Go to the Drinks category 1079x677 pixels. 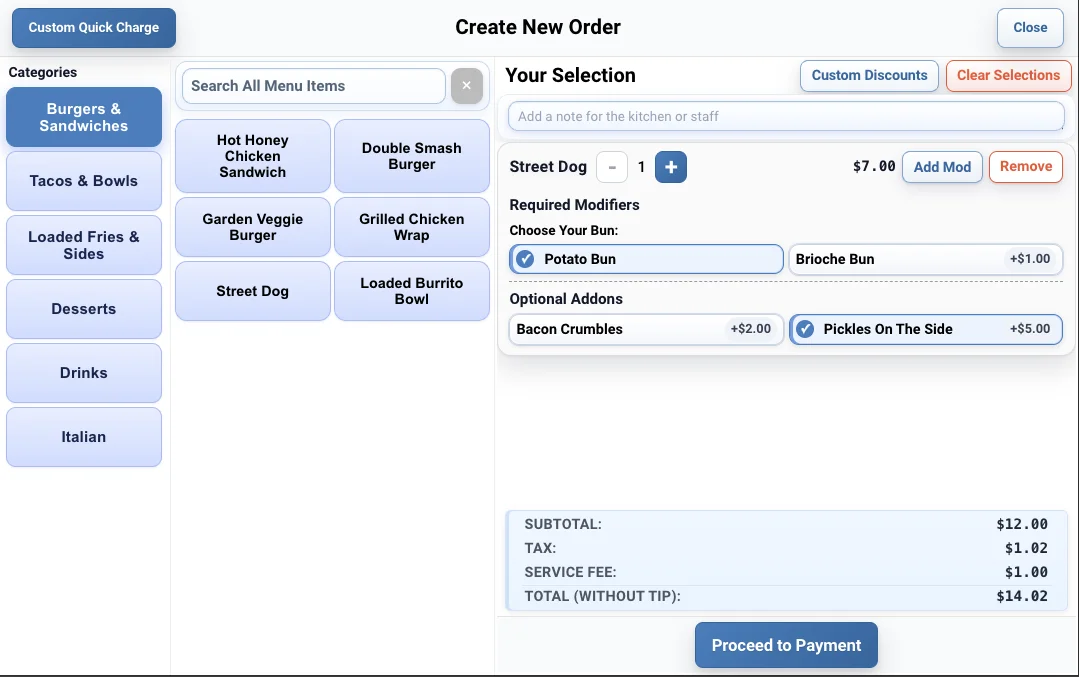pyautogui.click(x=84, y=373)
